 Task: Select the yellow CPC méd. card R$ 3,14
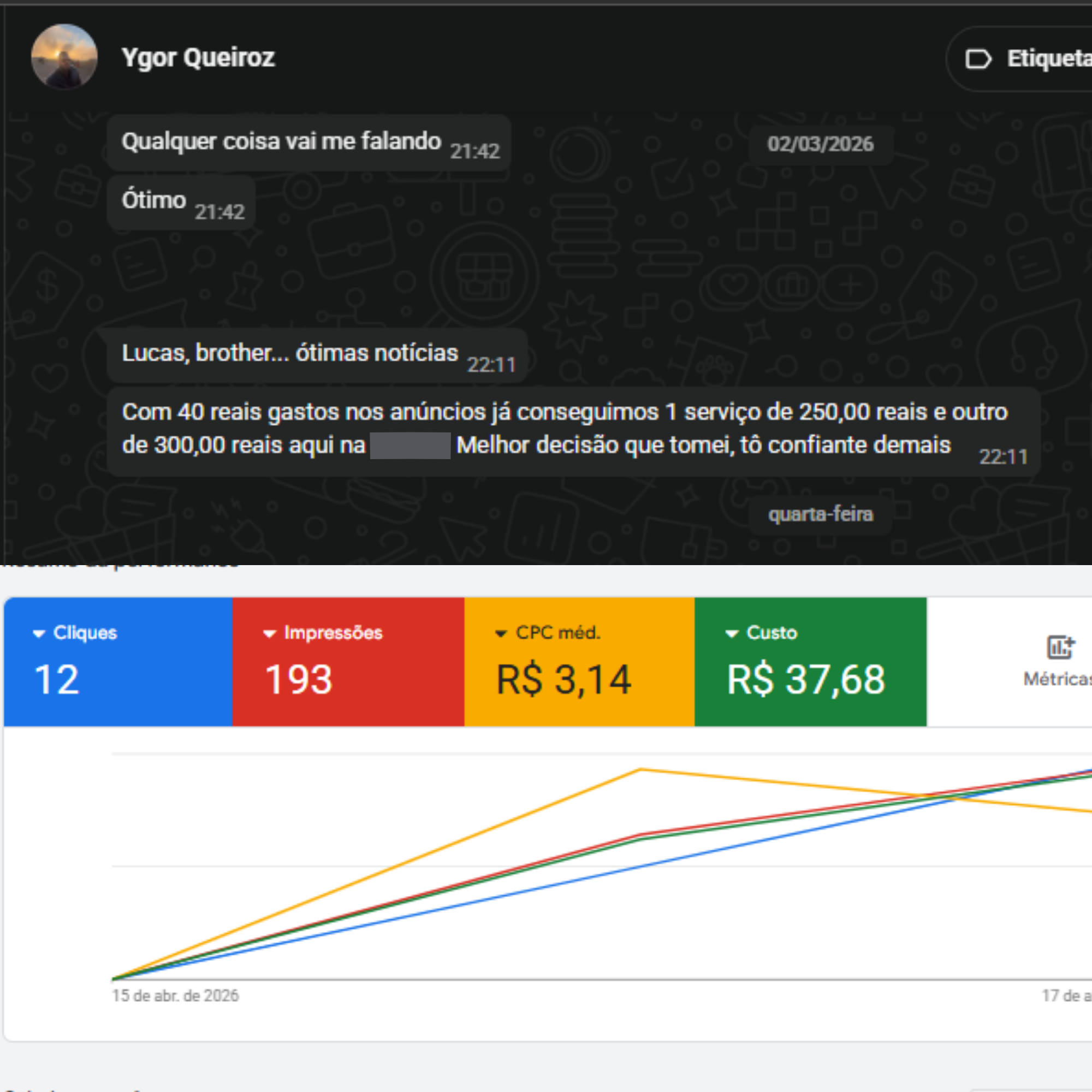pyautogui.click(x=579, y=662)
